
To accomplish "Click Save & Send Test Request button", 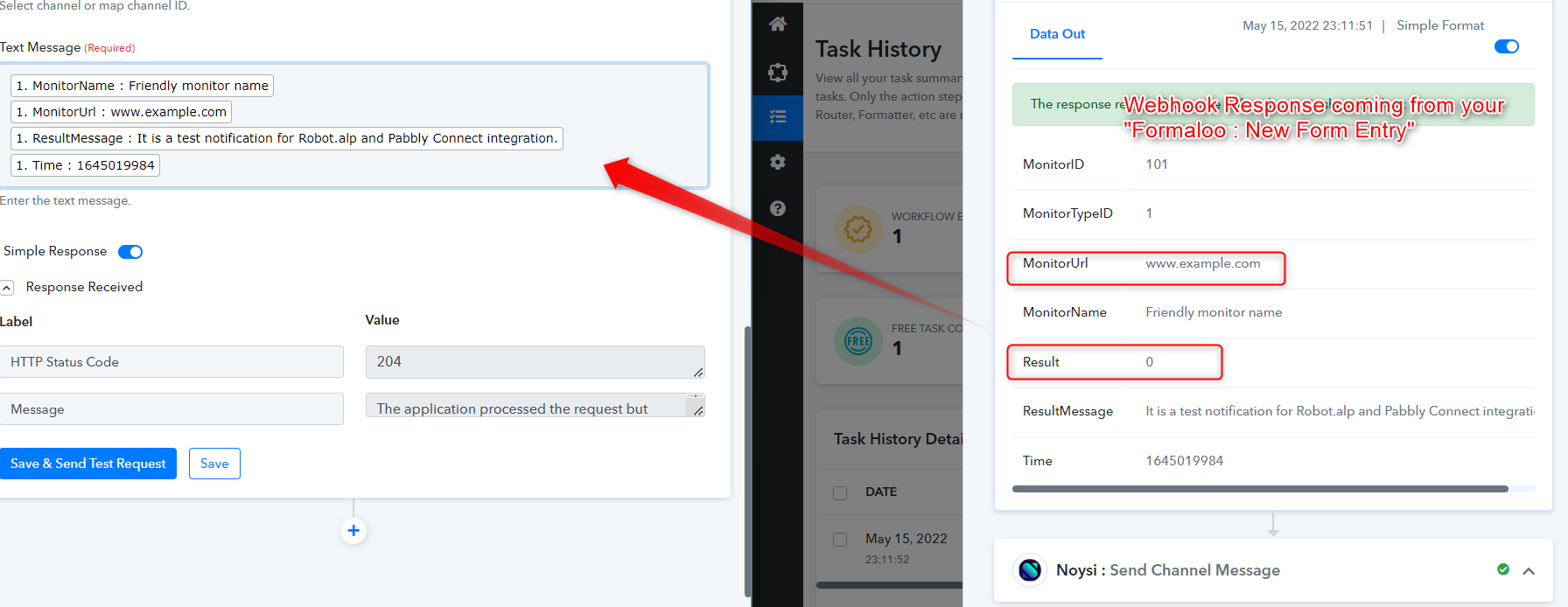I will [88, 464].
